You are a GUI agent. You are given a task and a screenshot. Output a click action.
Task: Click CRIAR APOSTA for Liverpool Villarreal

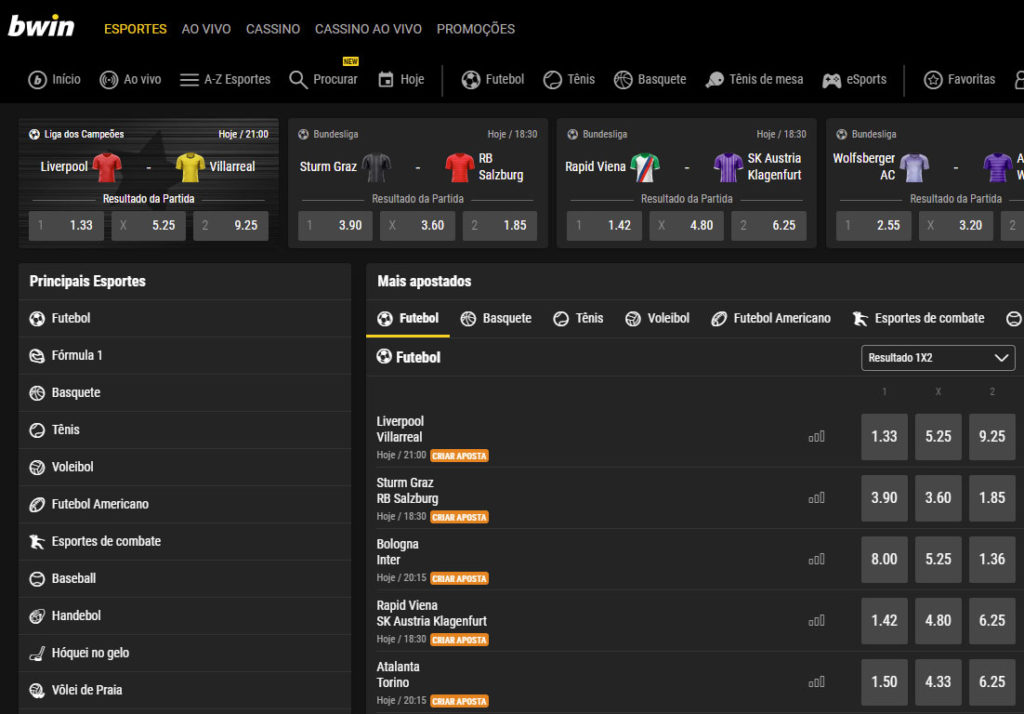click(x=459, y=456)
